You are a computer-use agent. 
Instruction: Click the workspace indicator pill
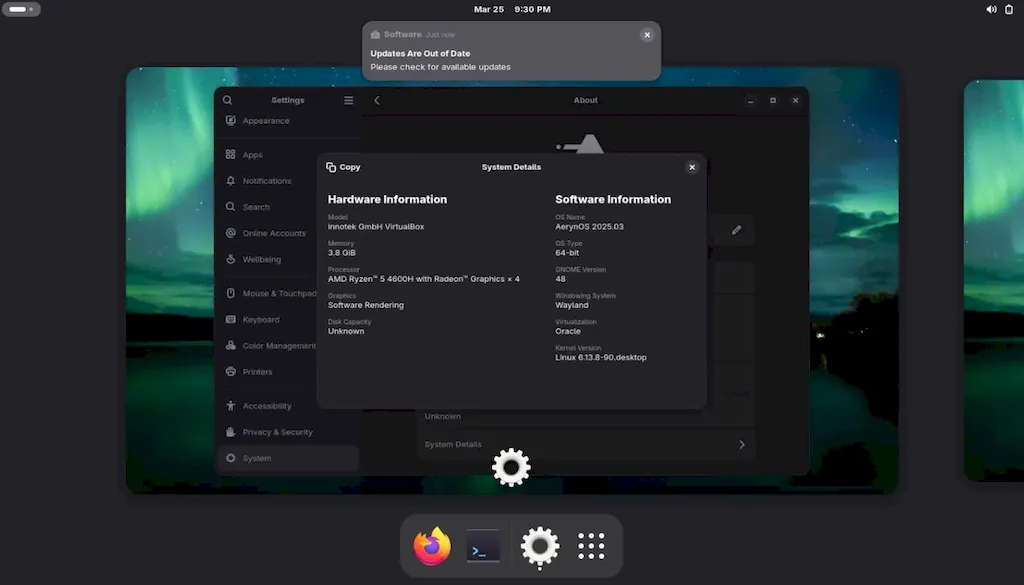21,9
